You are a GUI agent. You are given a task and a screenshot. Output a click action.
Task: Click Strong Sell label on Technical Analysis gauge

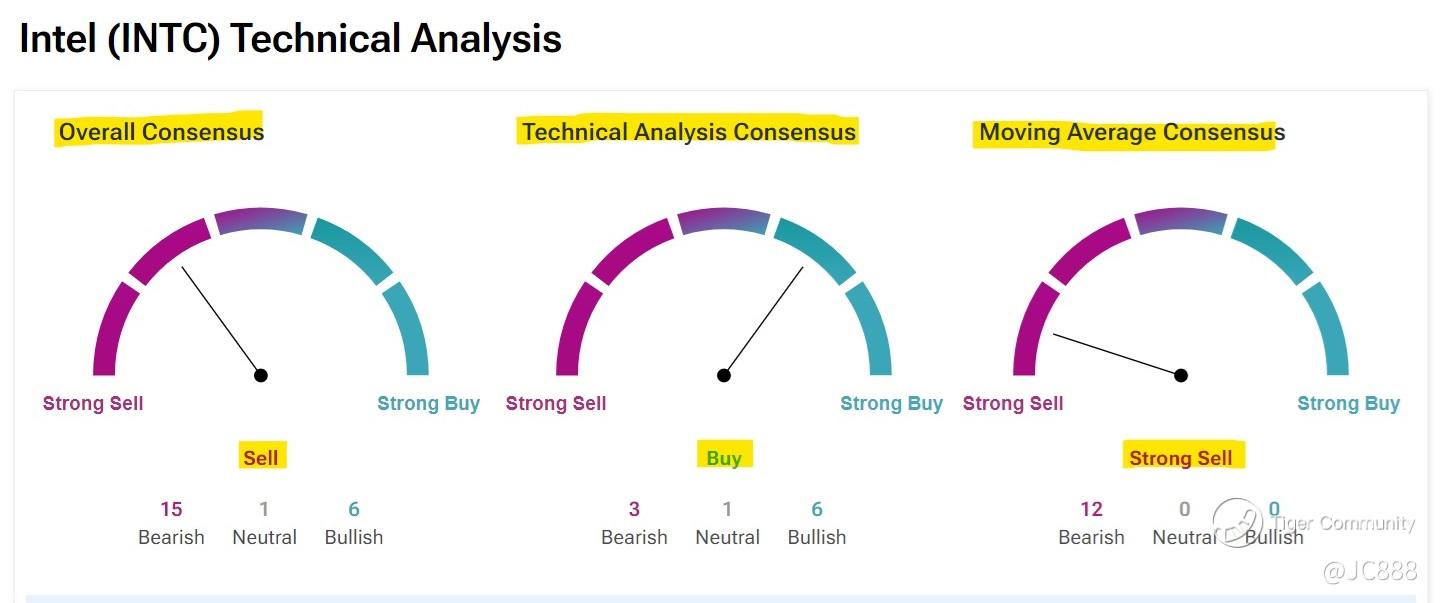pos(556,404)
